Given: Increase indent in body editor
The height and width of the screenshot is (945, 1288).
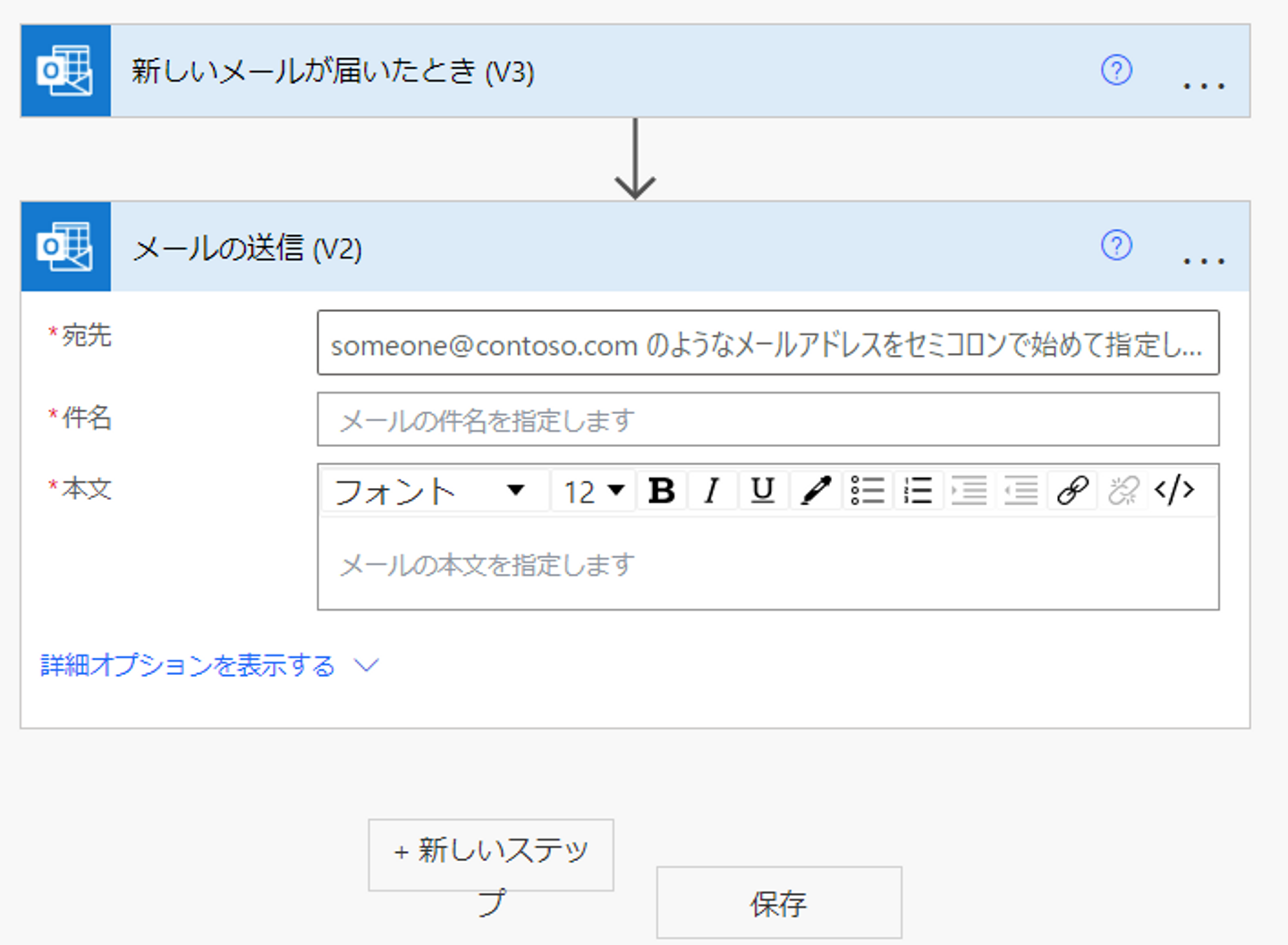Looking at the screenshot, I should tap(969, 490).
